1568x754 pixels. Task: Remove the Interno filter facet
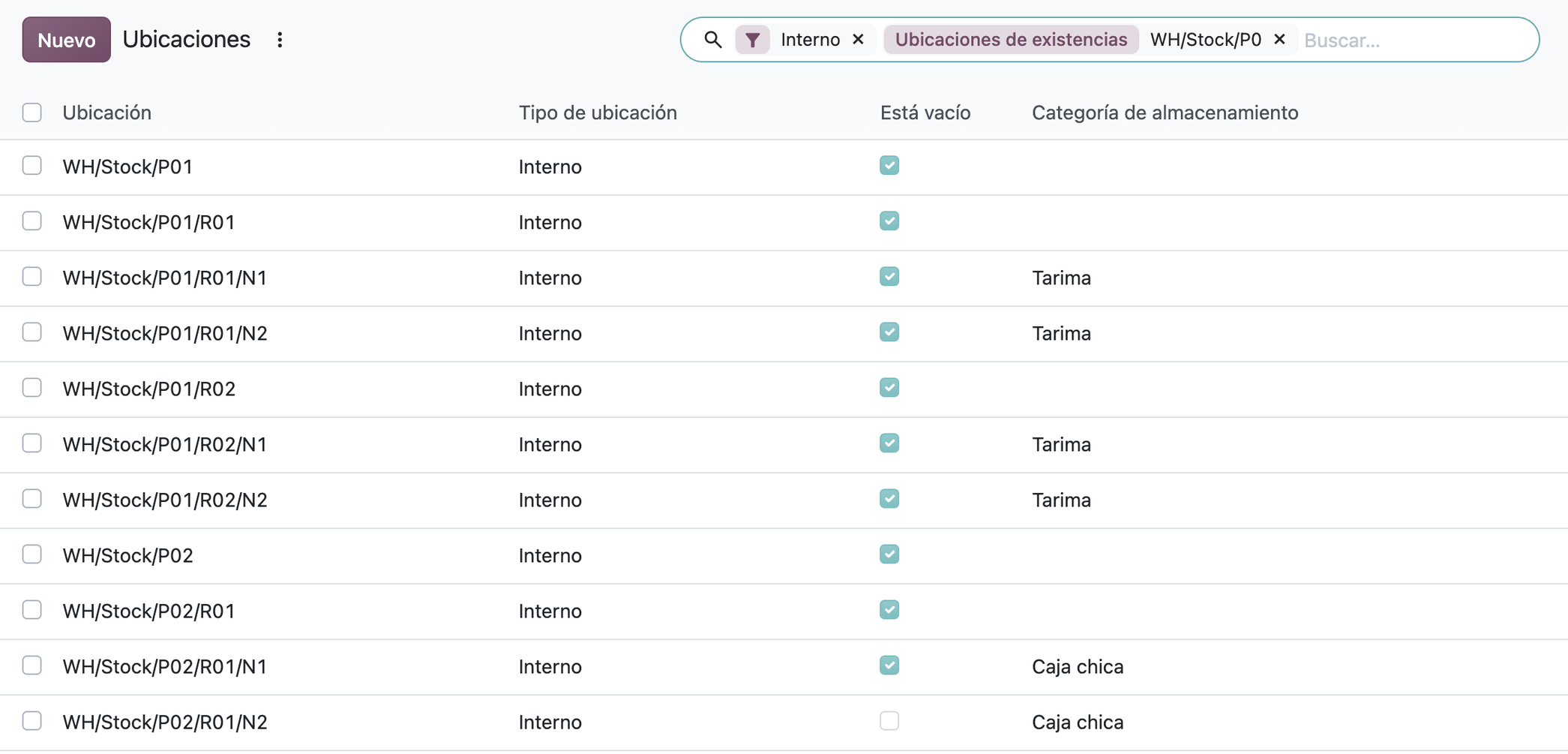[859, 39]
